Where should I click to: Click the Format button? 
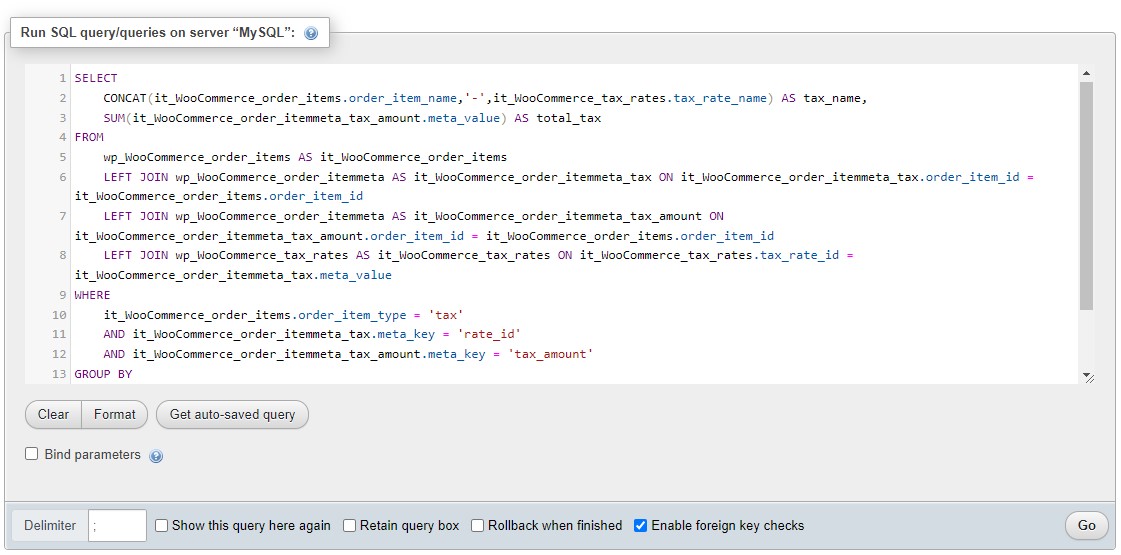114,415
